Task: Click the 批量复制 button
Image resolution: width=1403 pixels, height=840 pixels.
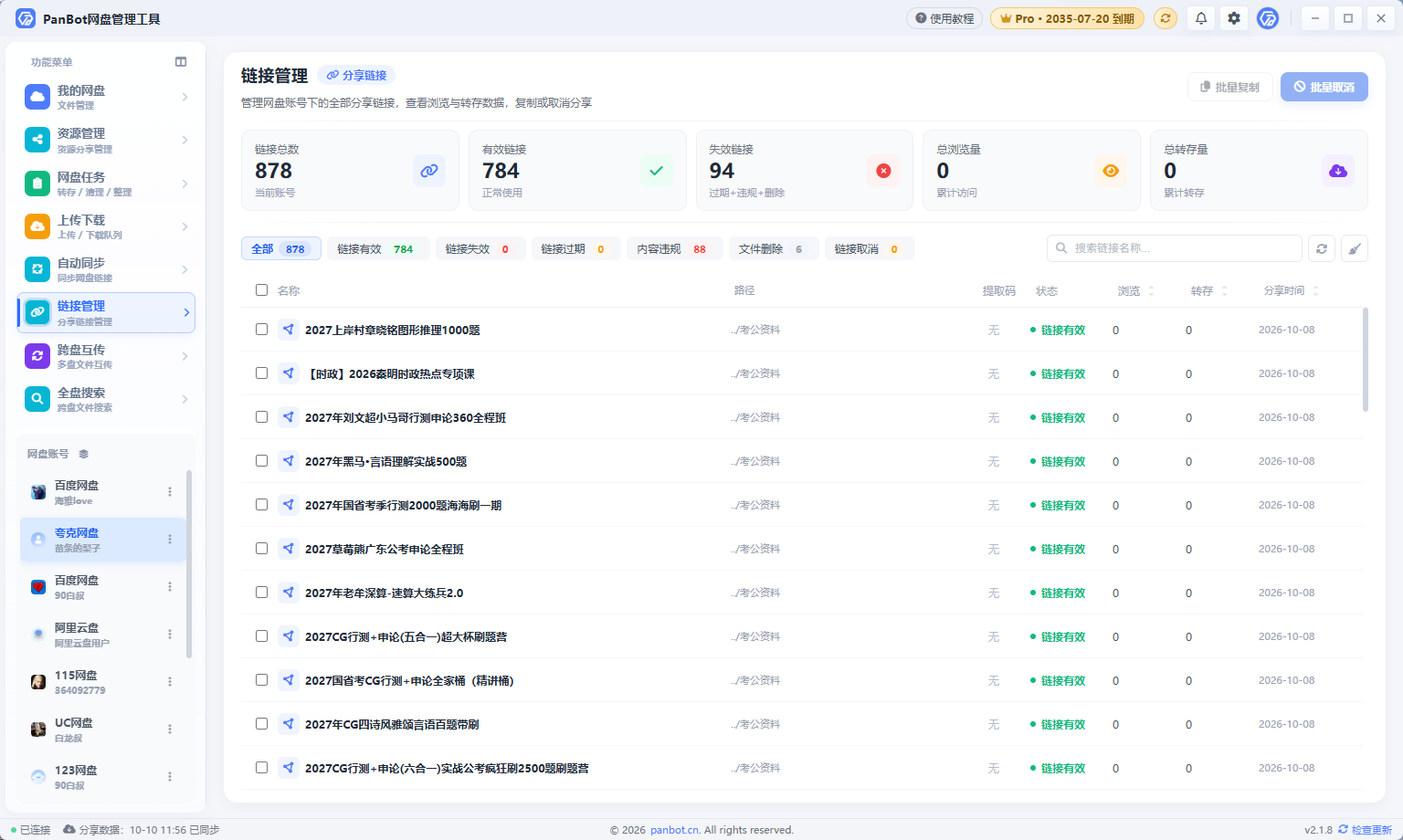Action: coord(1229,87)
